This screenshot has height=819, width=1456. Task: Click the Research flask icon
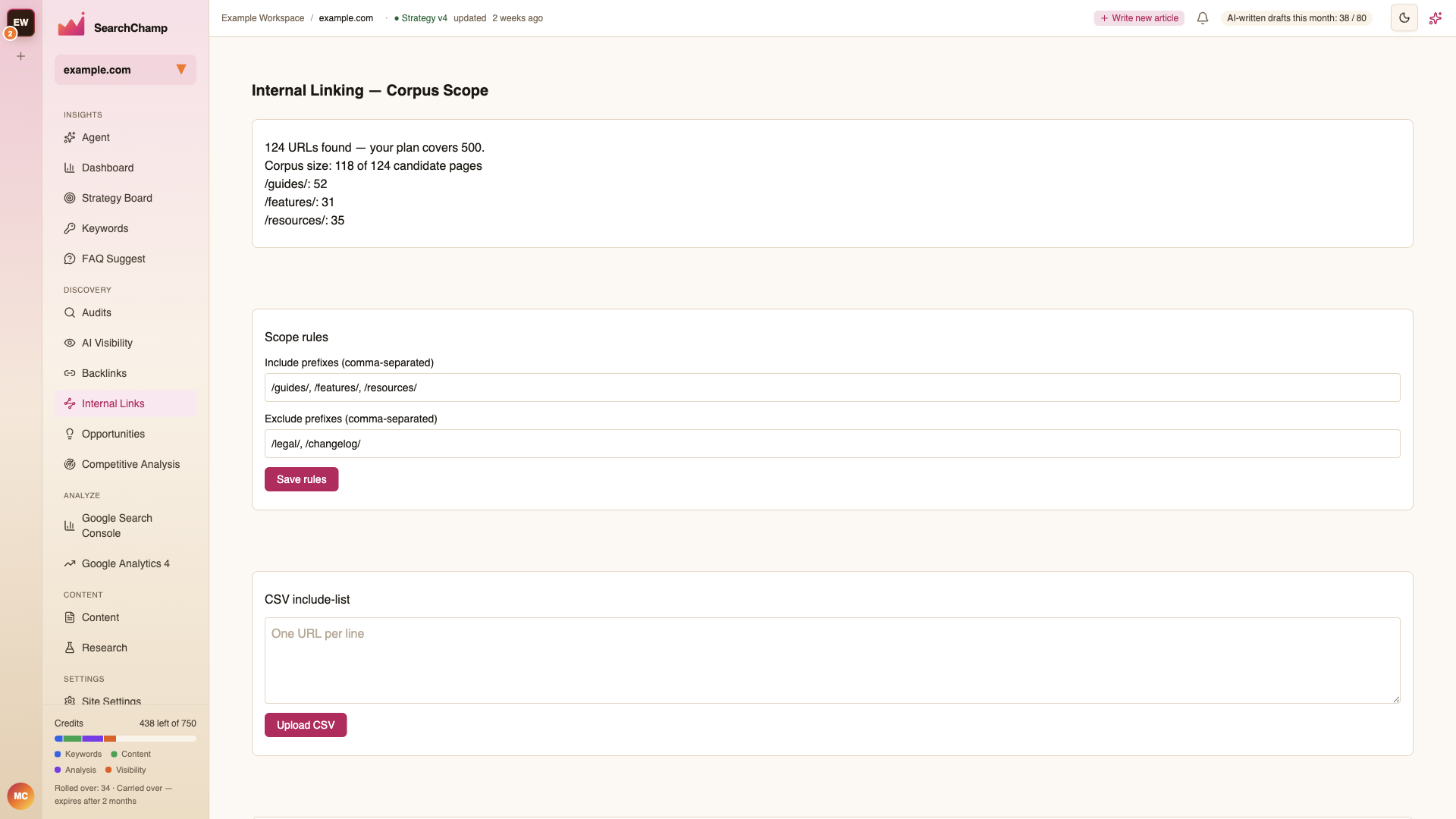click(70, 648)
